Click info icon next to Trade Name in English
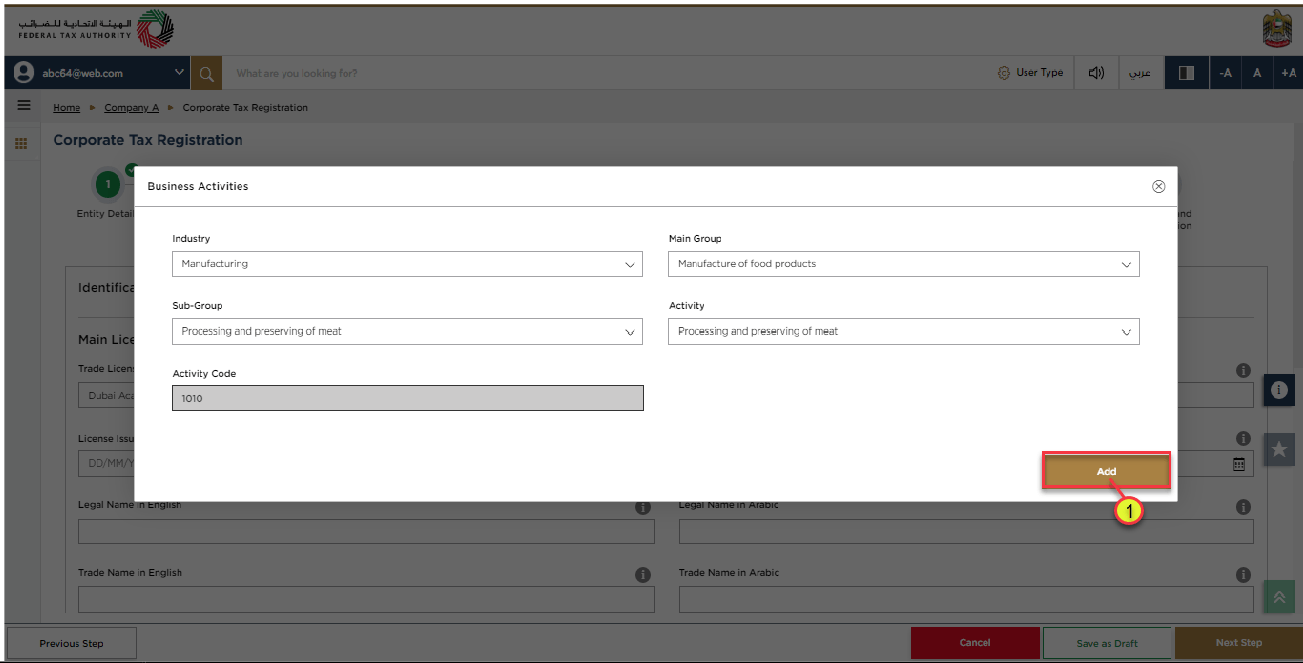The image size is (1303, 663). [643, 575]
